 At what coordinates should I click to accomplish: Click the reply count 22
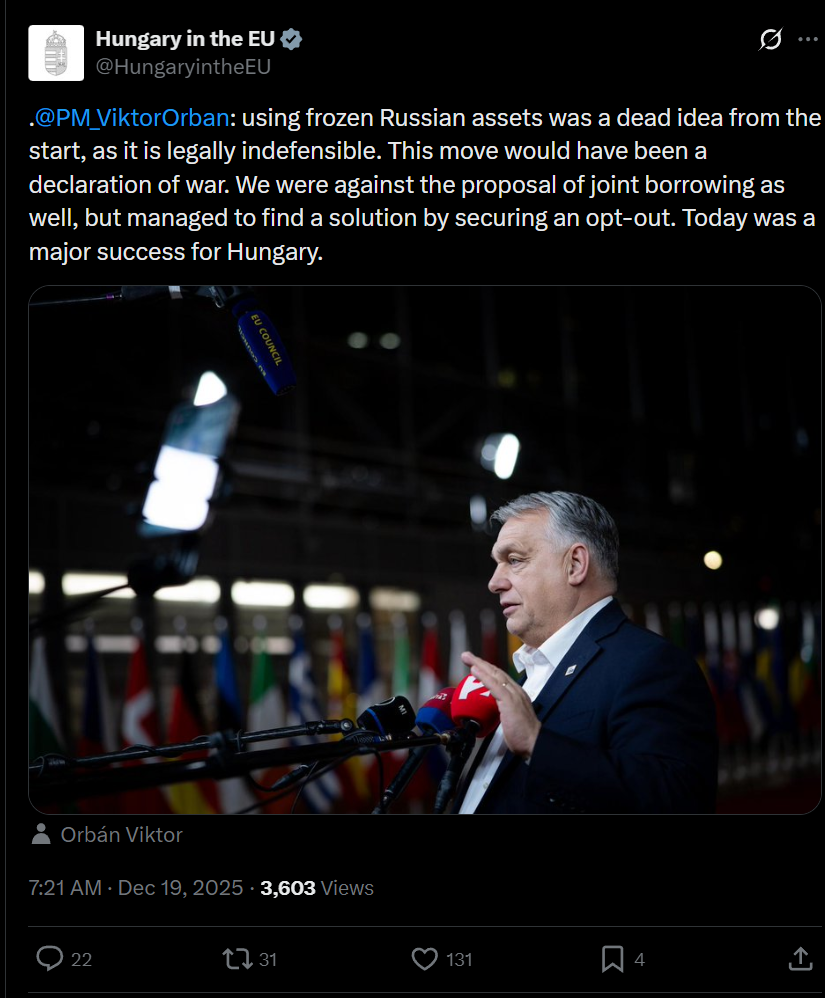pyautogui.click(x=82, y=960)
